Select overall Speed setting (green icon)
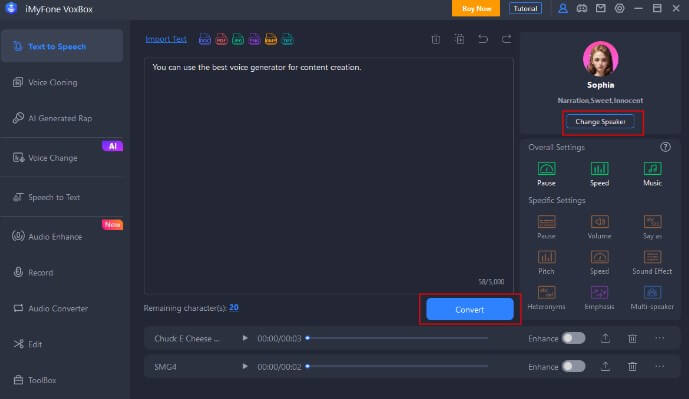This screenshot has width=689, height=399. pyautogui.click(x=599, y=174)
